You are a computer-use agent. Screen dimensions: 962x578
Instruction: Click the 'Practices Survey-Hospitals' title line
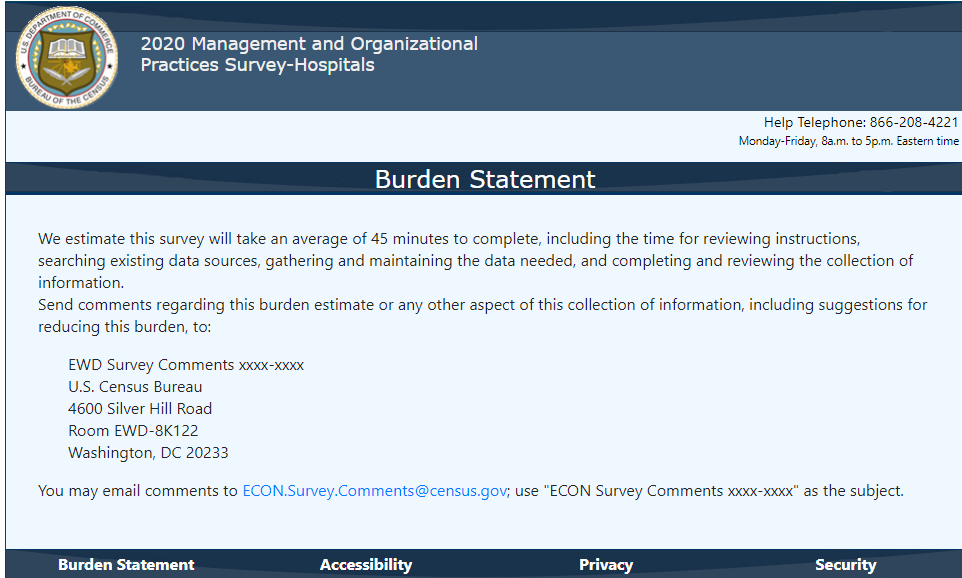pos(258,64)
